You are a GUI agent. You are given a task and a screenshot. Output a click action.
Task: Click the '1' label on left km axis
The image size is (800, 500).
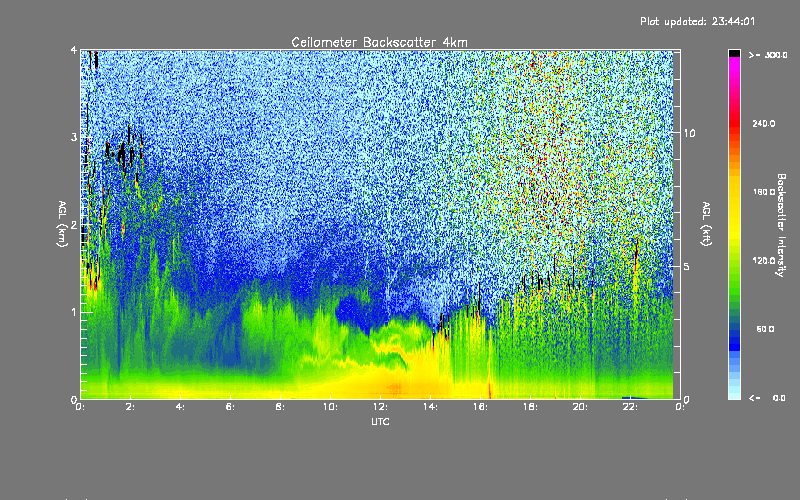(x=74, y=312)
